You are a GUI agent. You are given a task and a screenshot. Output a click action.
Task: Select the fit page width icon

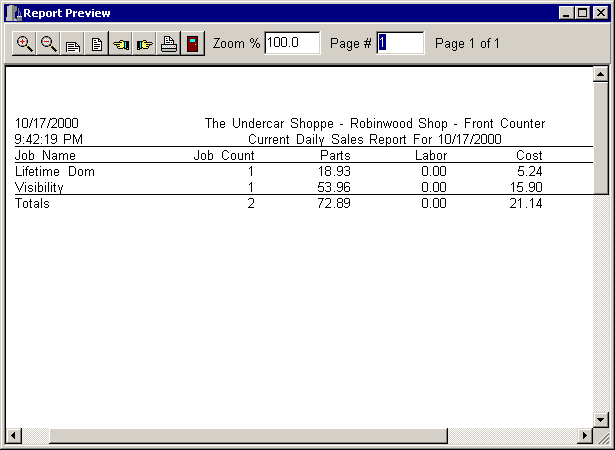pos(73,44)
